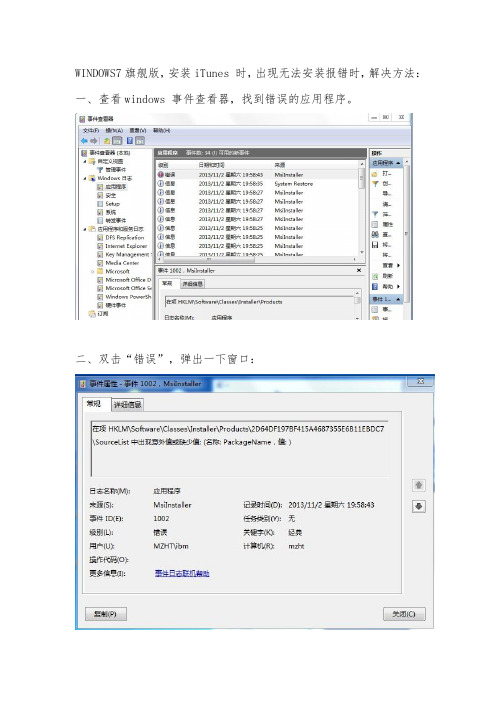Viewport: 496px width, 702px height.
Task: Open the 文件(F) menu
Action: click(91, 130)
